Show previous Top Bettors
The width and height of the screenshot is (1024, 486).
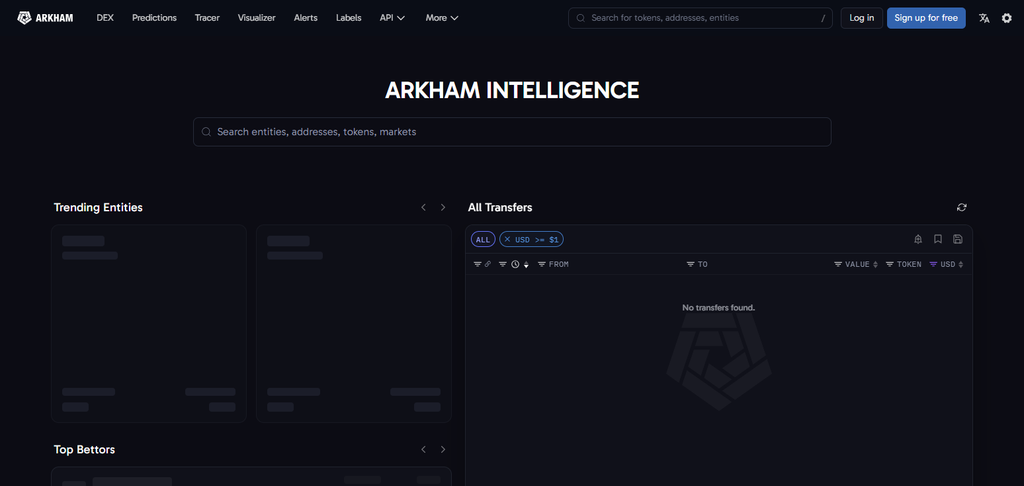pos(423,449)
